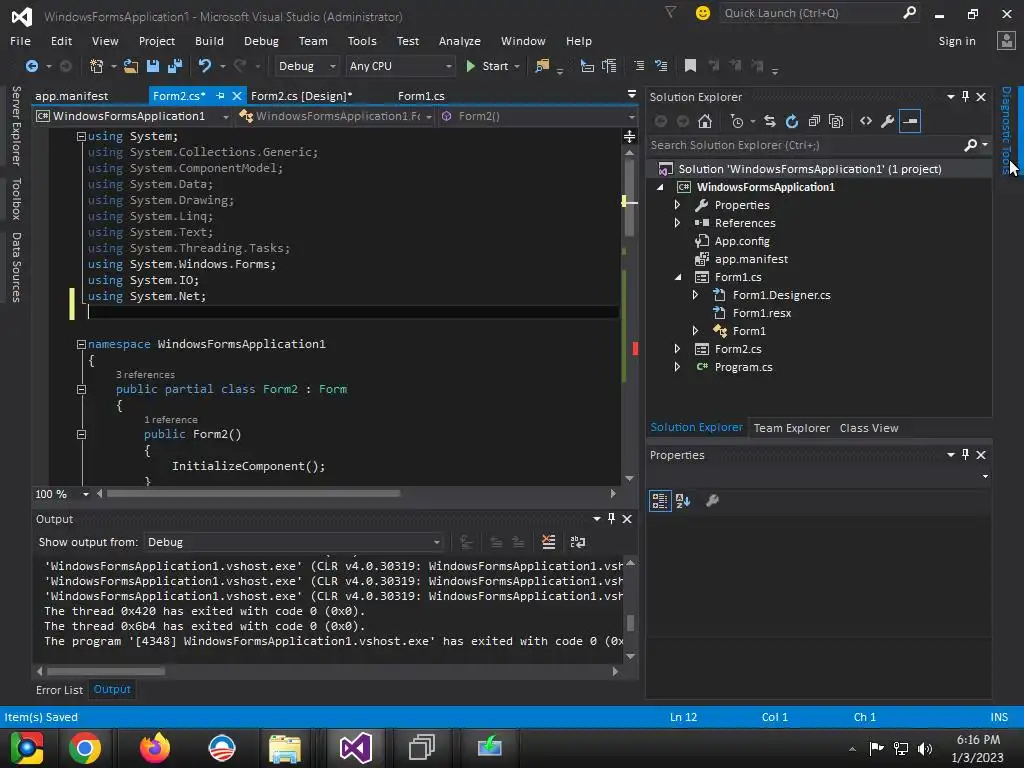Expand the References node
This screenshot has width=1024, height=768.
pos(677,223)
